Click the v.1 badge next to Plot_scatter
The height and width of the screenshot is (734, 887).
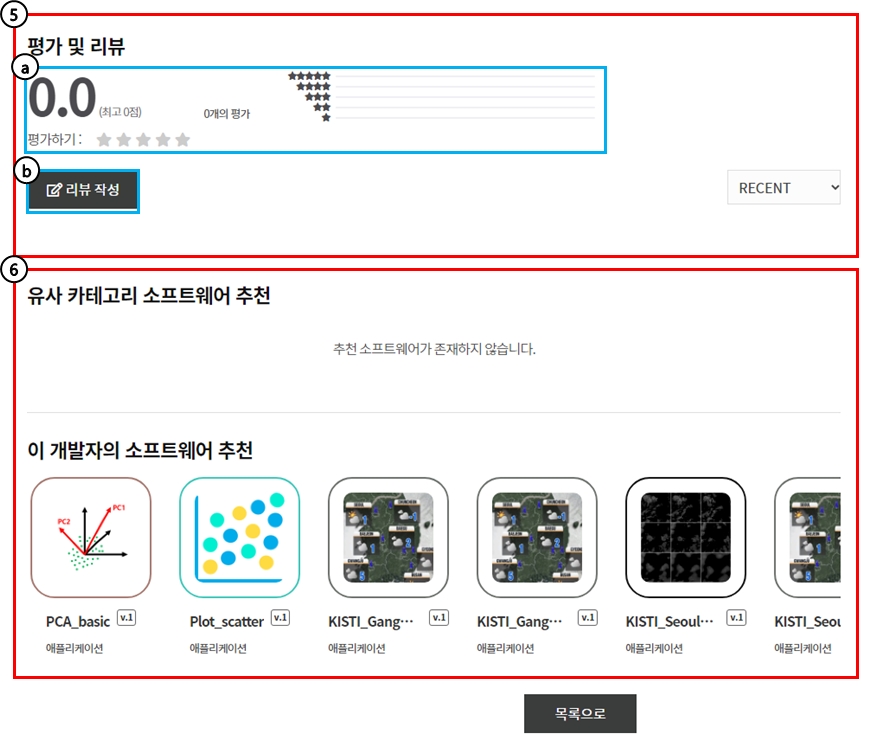(x=281, y=618)
